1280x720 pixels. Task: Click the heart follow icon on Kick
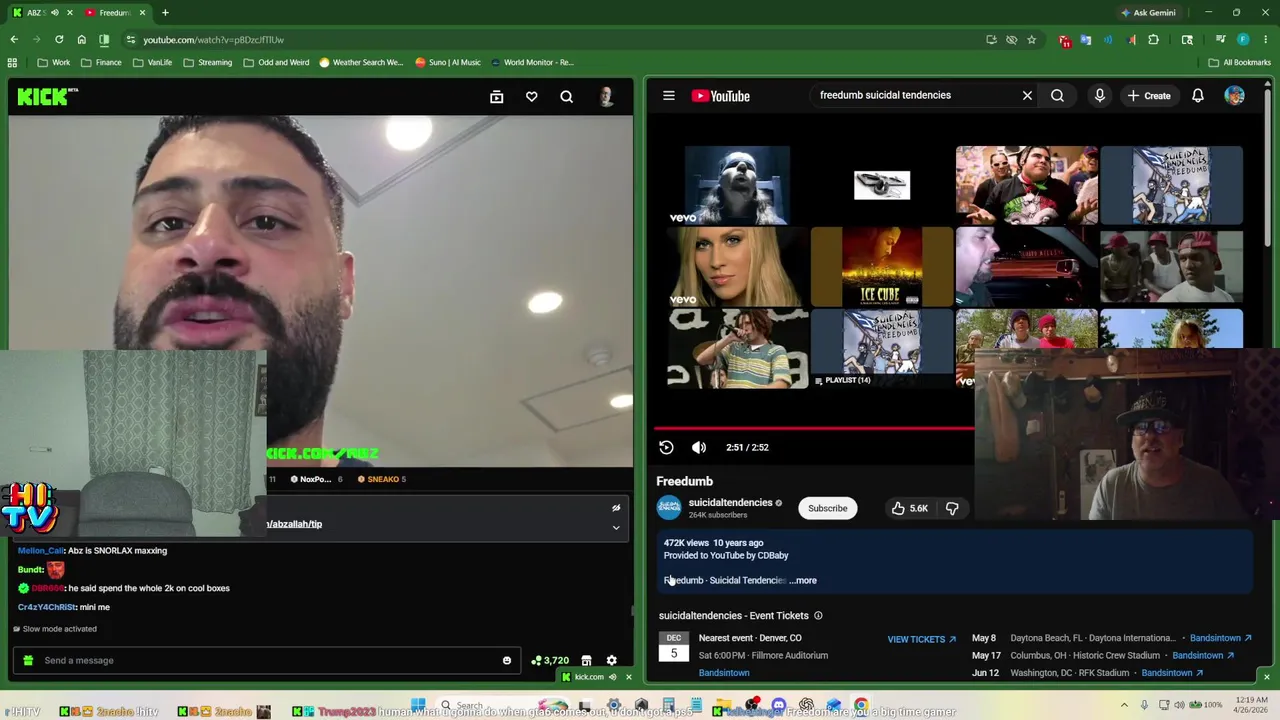click(532, 97)
